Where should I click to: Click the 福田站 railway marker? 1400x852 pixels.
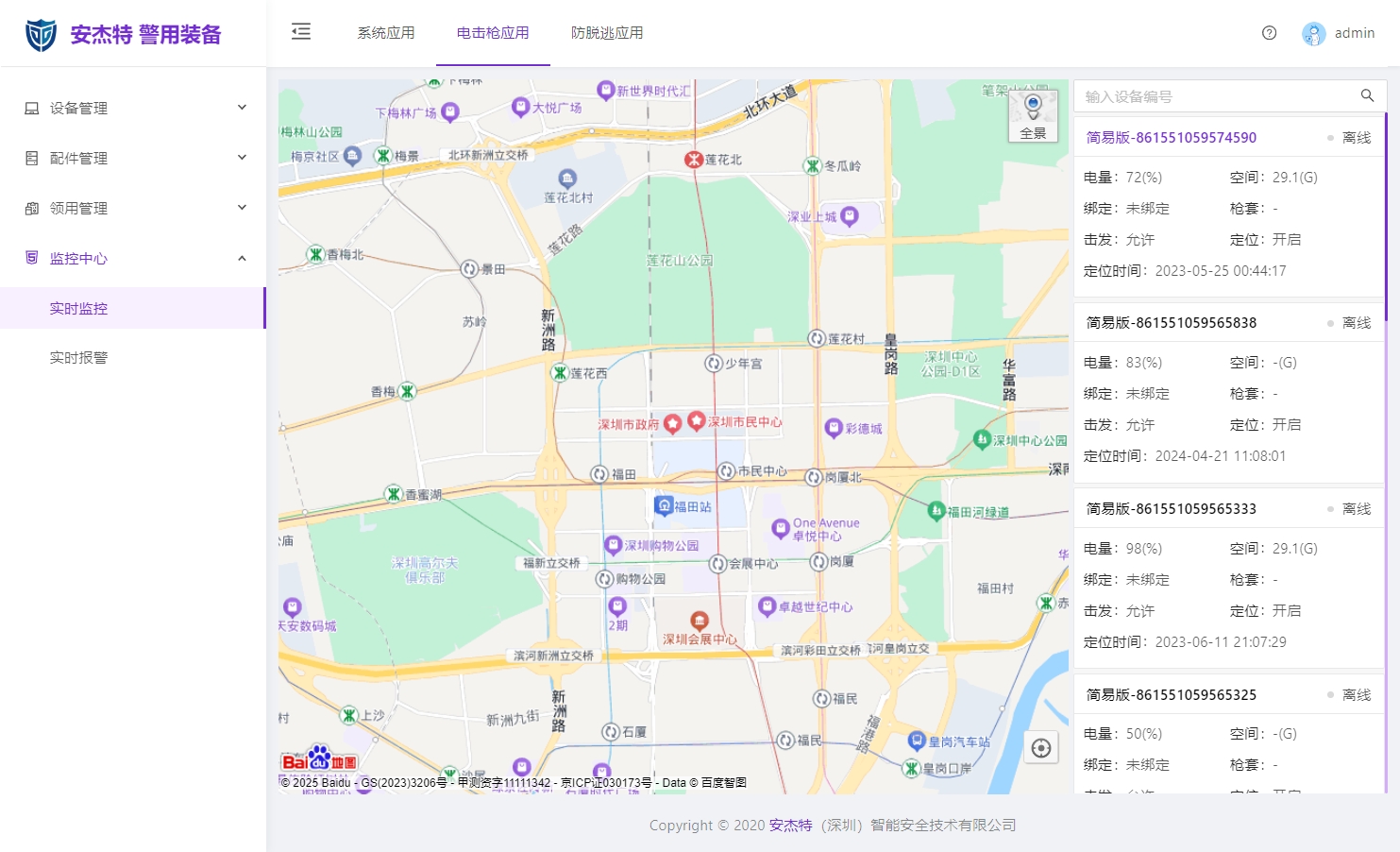coord(664,506)
